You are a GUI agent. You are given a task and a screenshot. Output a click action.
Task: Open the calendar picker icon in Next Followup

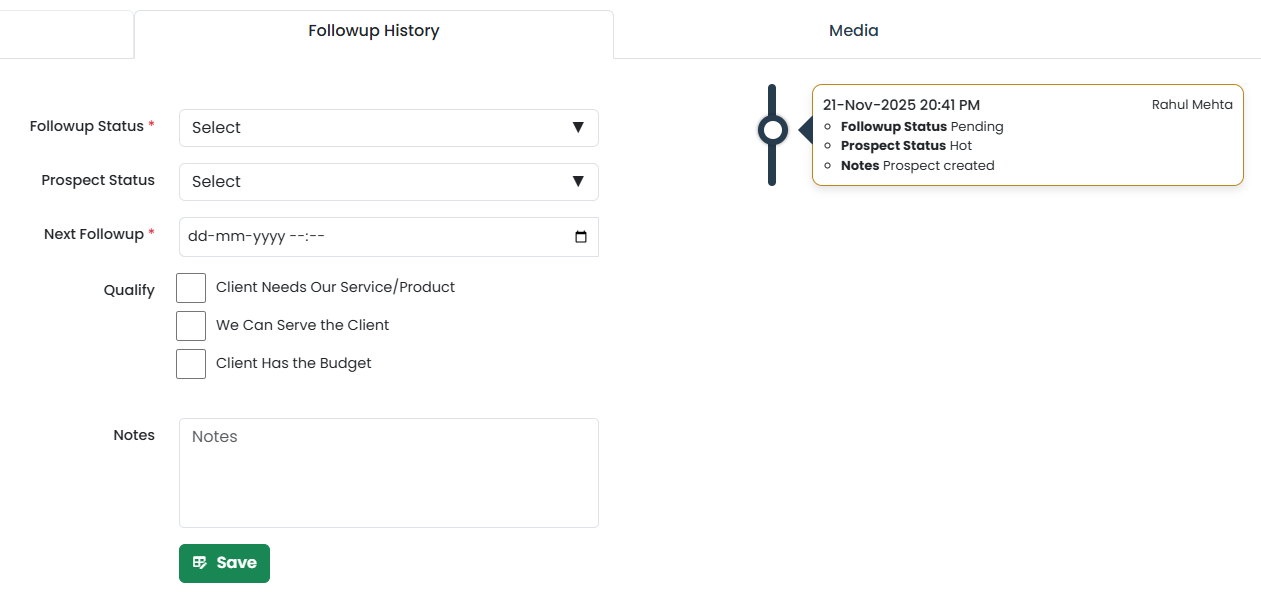(x=581, y=237)
